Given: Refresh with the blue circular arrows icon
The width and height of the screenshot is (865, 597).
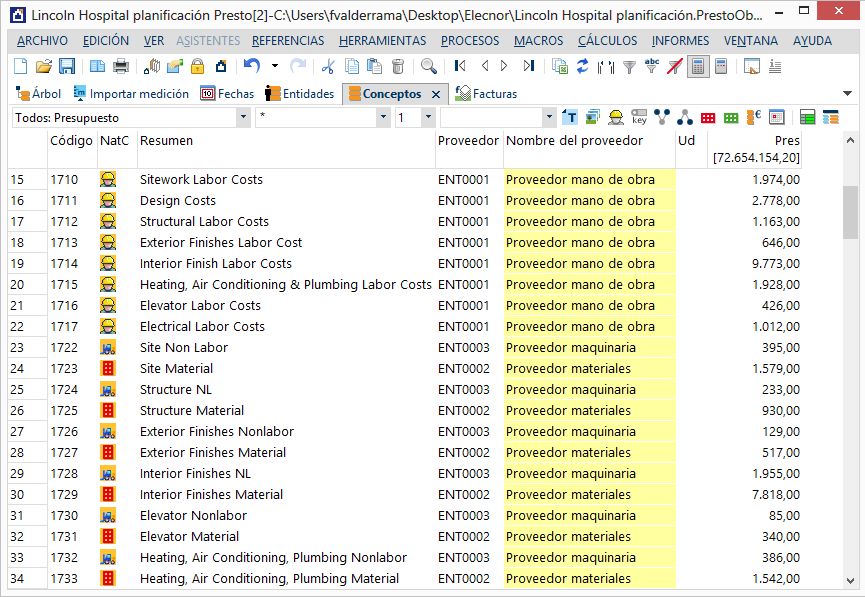Looking at the screenshot, I should 583,67.
